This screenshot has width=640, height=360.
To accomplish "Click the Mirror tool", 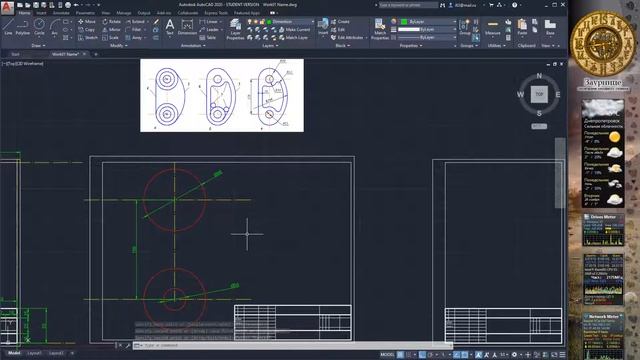I will [111, 29].
